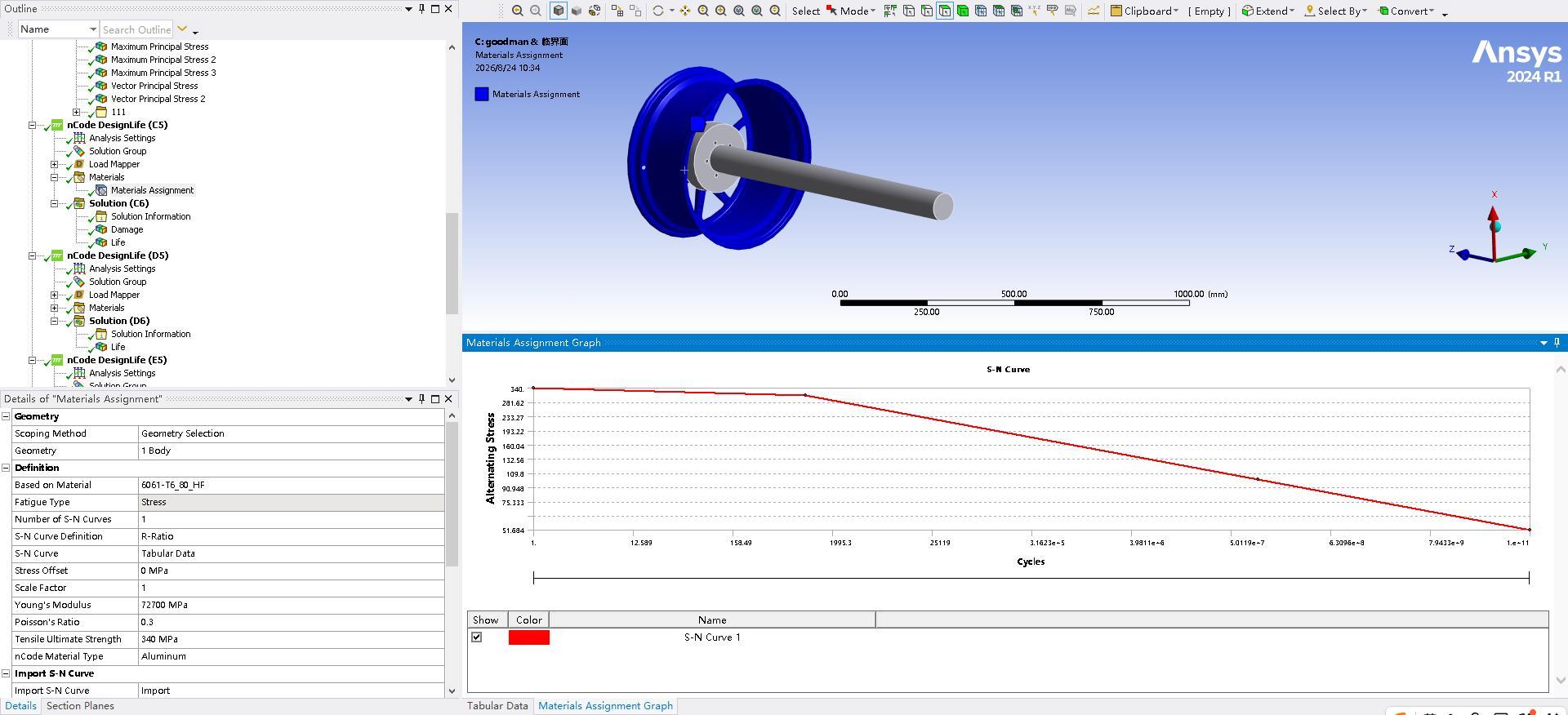Expand the Materials node under D5

click(55, 308)
